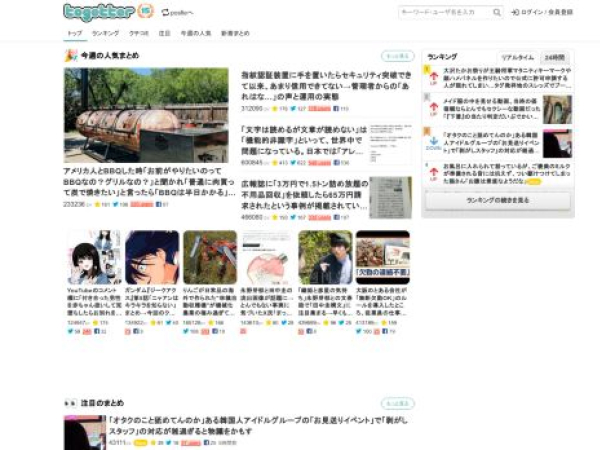Click star icon under 文字は読めるが article

275,163
